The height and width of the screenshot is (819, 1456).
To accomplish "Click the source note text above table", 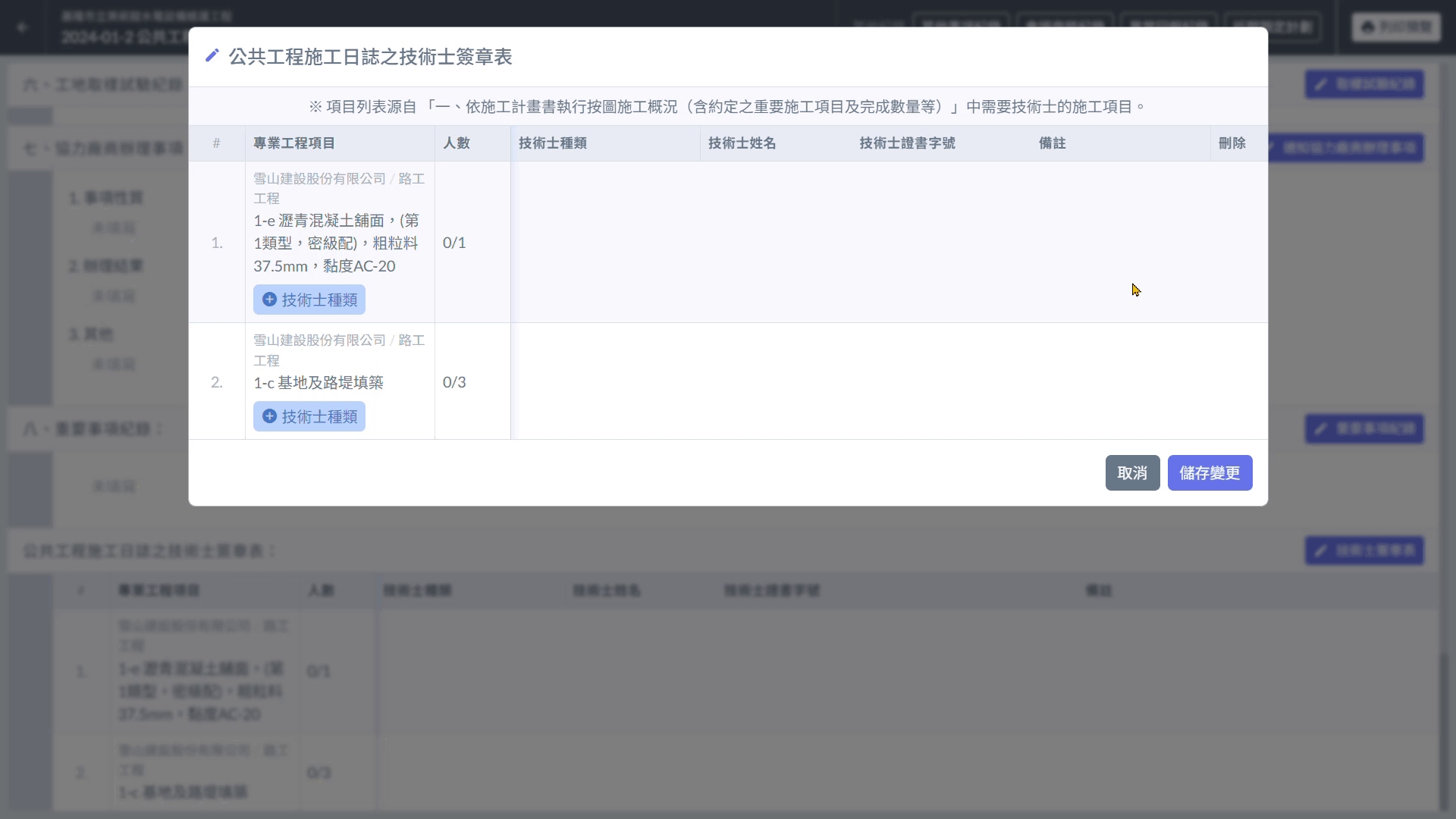I will [x=726, y=107].
